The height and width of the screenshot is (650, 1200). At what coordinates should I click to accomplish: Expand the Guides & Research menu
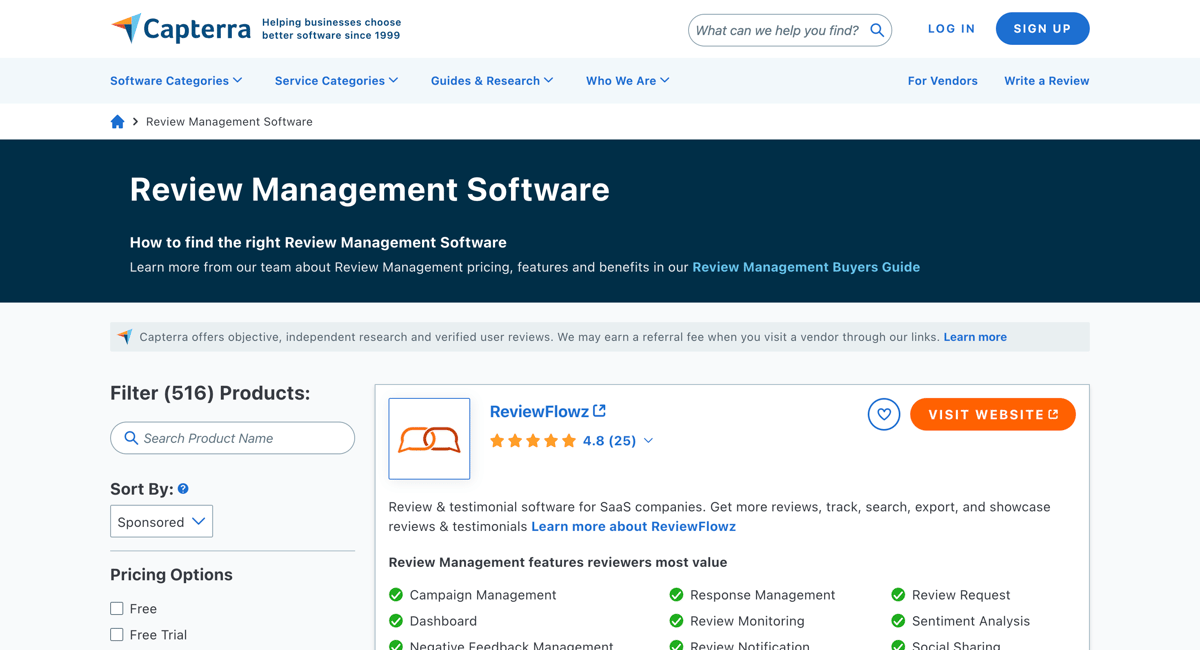coord(492,81)
